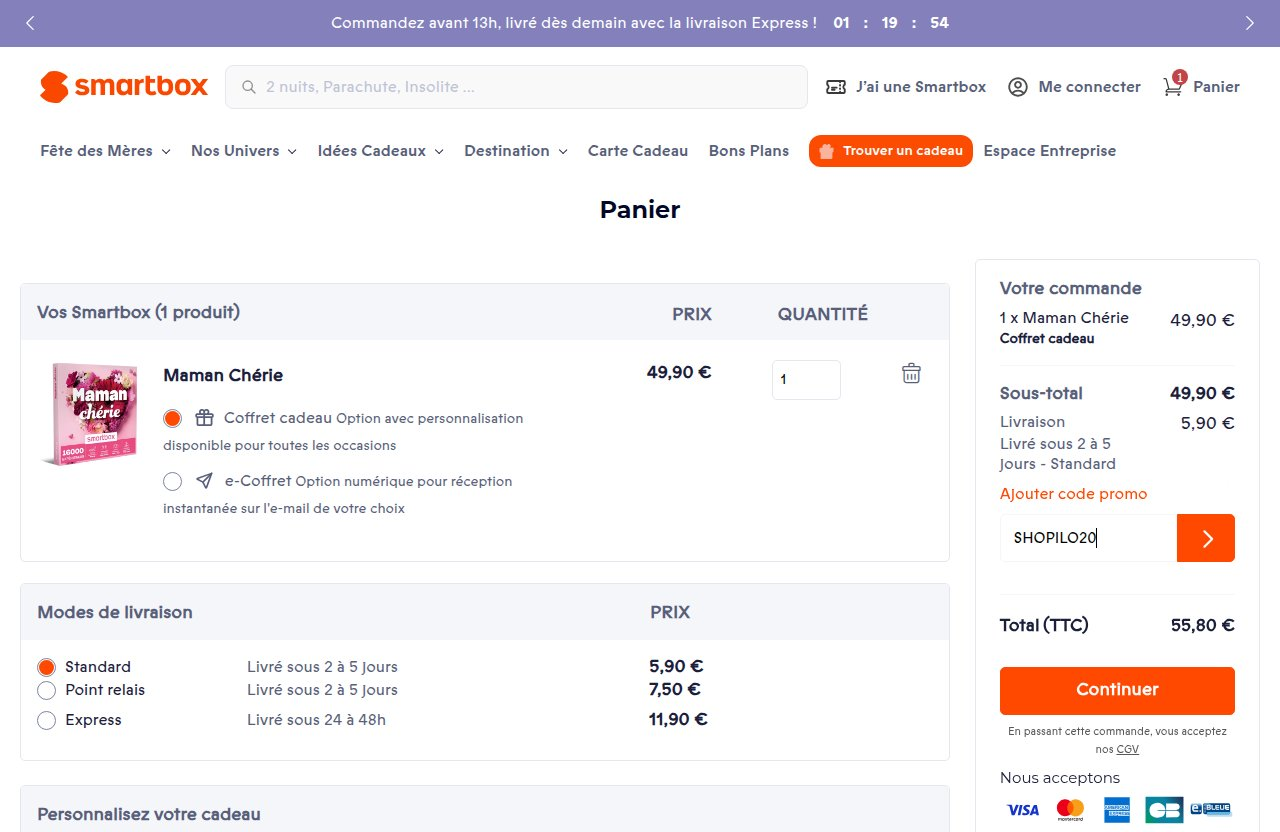
Task: Click the Smartbox logo
Action: pos(124,87)
